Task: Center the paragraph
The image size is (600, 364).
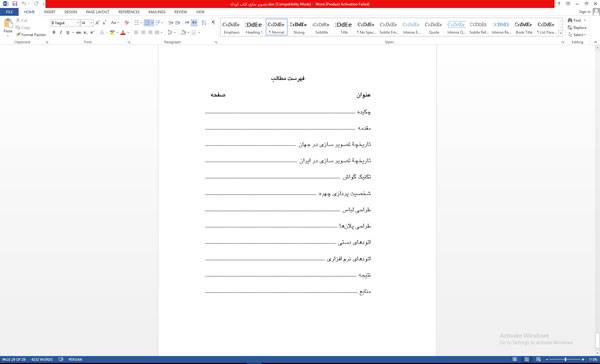Action: tap(143, 33)
